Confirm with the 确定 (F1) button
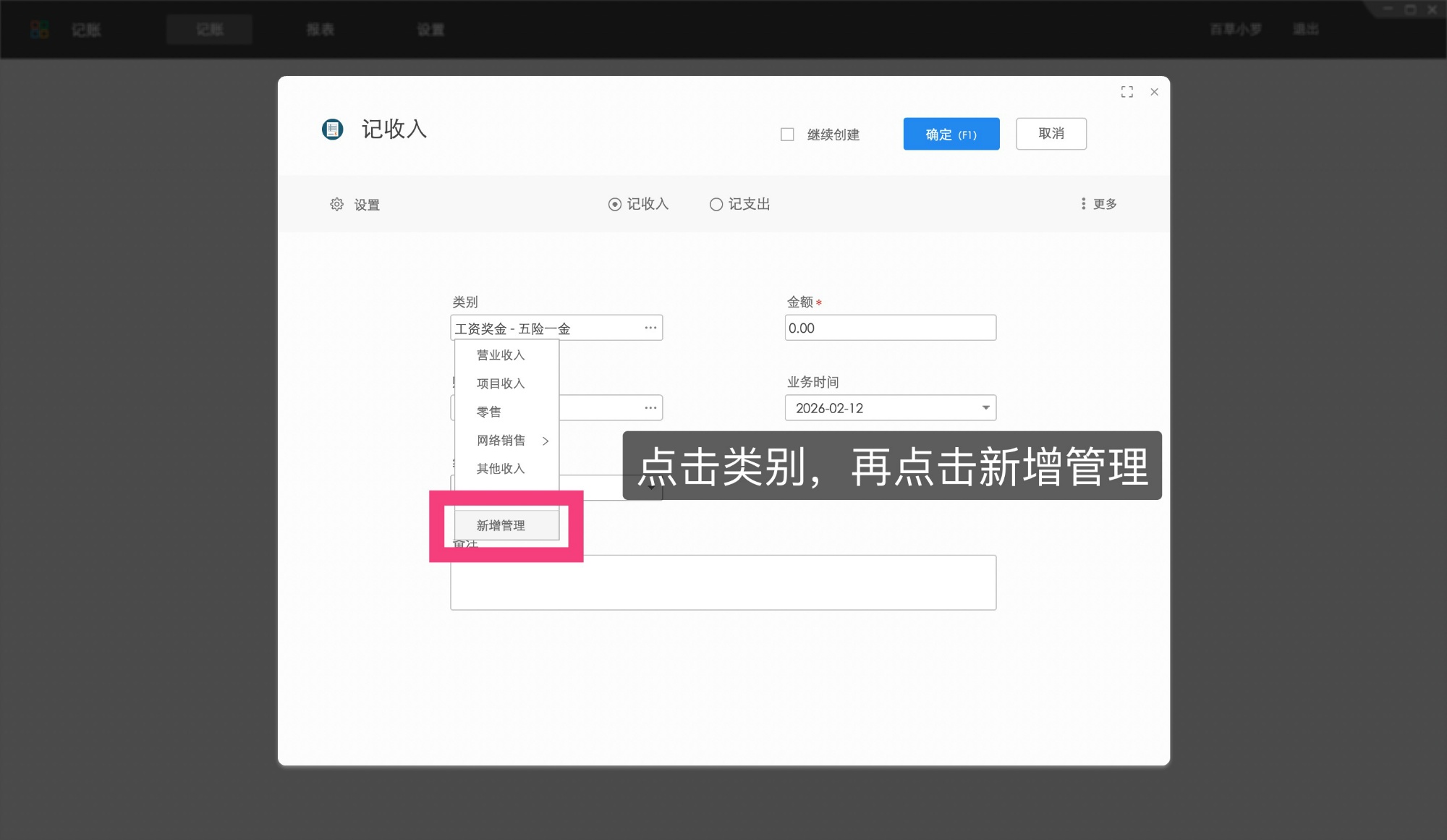The image size is (1447, 840). pyautogui.click(x=950, y=134)
